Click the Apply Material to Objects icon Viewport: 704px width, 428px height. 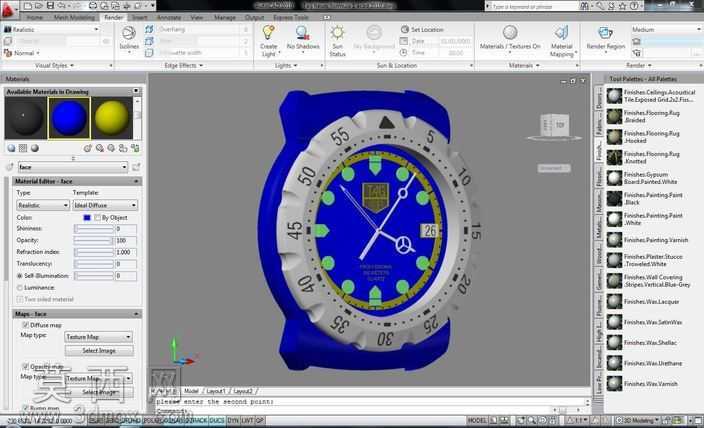point(123,148)
